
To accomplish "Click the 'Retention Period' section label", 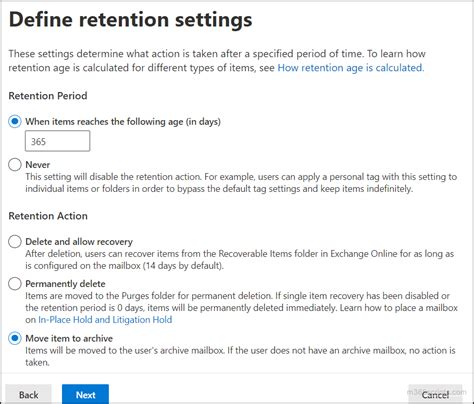I will 48,96.
